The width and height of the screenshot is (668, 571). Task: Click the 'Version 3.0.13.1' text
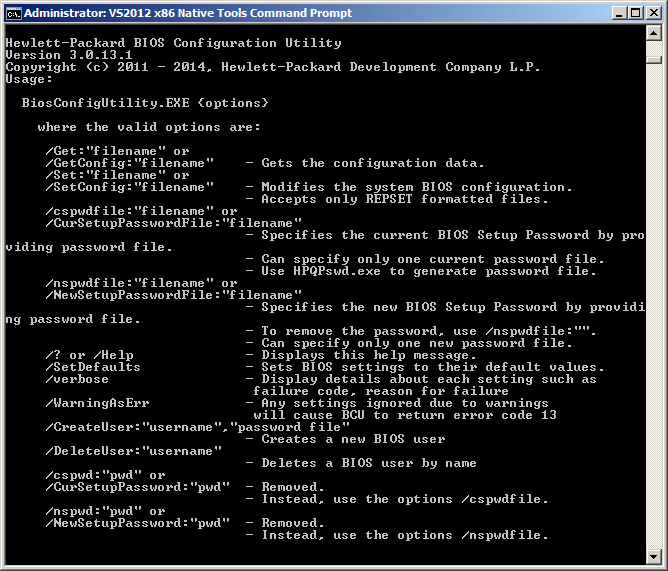(x=69, y=55)
